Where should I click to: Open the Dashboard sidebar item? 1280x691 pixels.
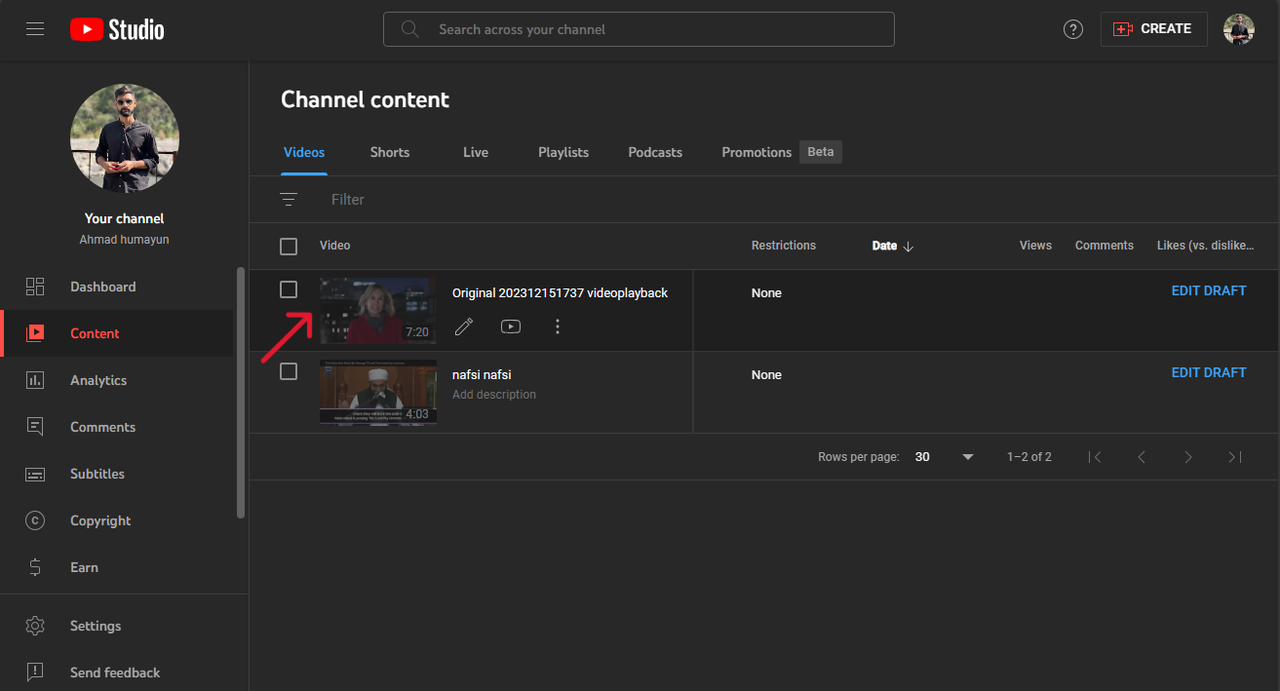117,287
